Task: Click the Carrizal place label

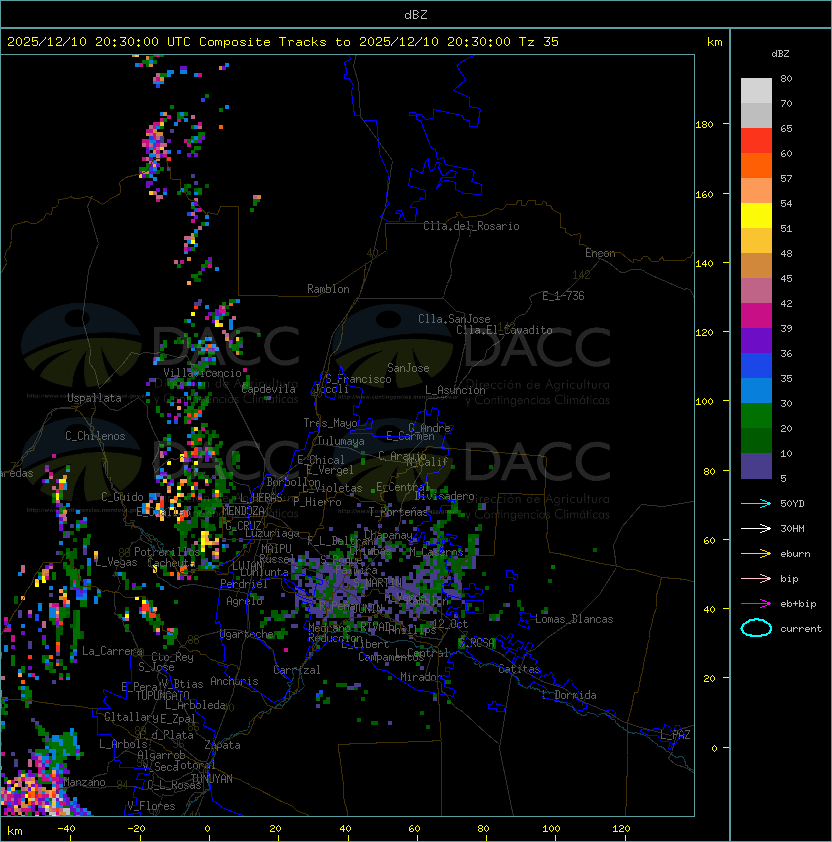Action: (297, 670)
